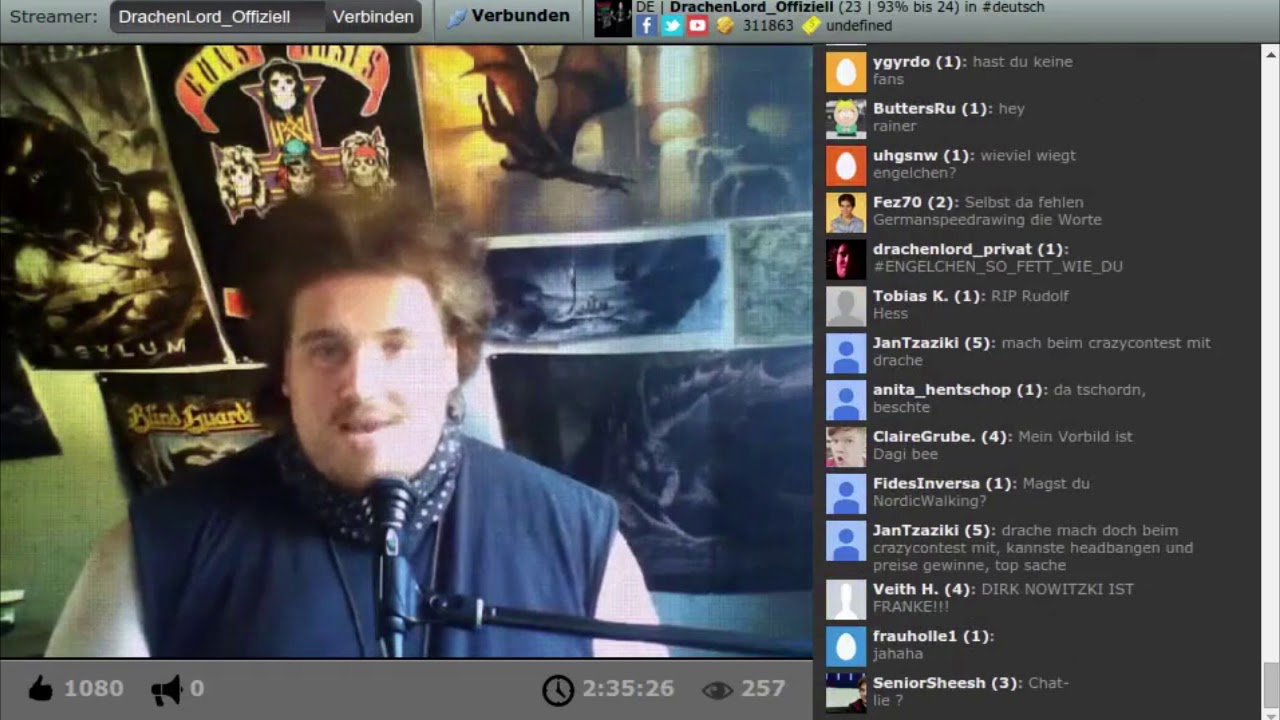Click the gold coins icon
This screenshot has width=1280, height=720.
click(x=725, y=26)
